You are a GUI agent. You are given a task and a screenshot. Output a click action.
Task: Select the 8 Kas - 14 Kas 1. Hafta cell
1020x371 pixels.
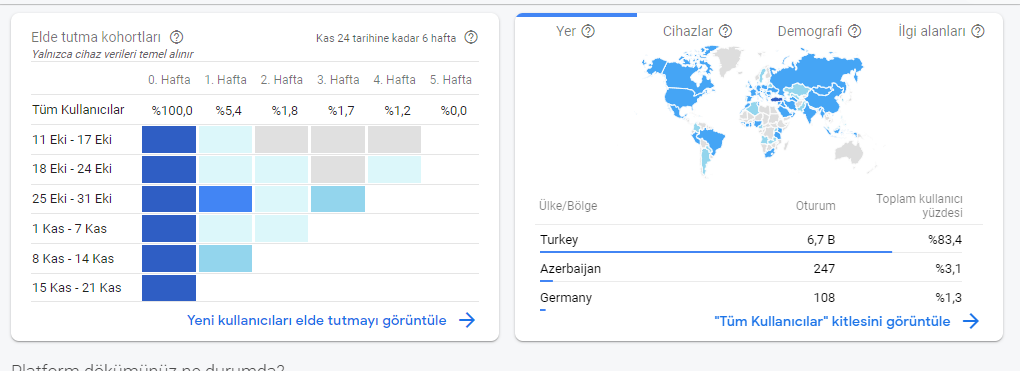tap(225, 258)
